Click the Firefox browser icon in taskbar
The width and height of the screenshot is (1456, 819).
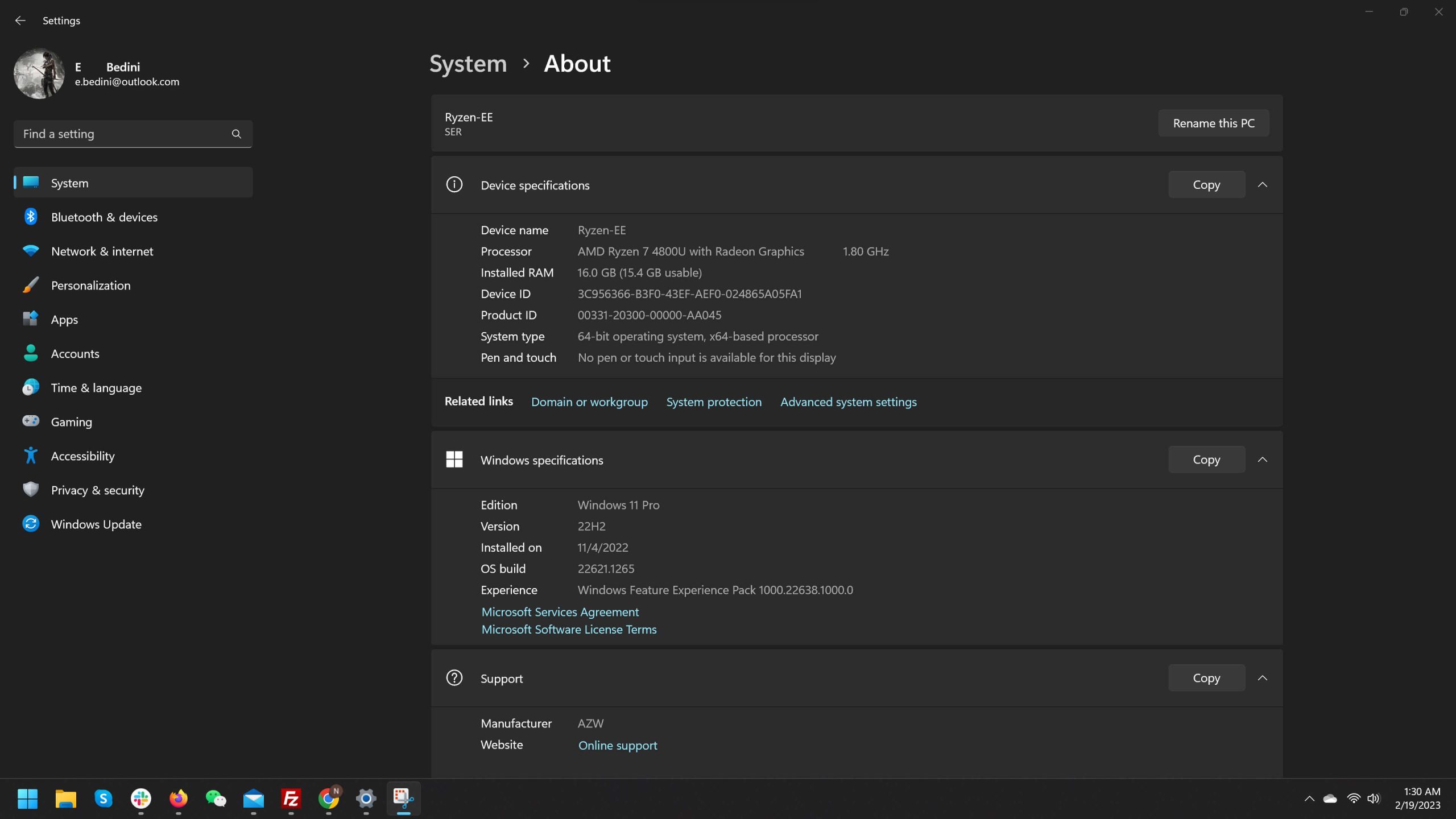pyautogui.click(x=178, y=797)
